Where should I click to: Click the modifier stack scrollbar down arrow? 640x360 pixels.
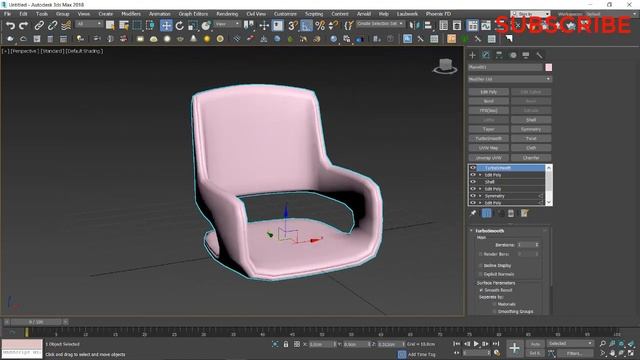point(549,202)
